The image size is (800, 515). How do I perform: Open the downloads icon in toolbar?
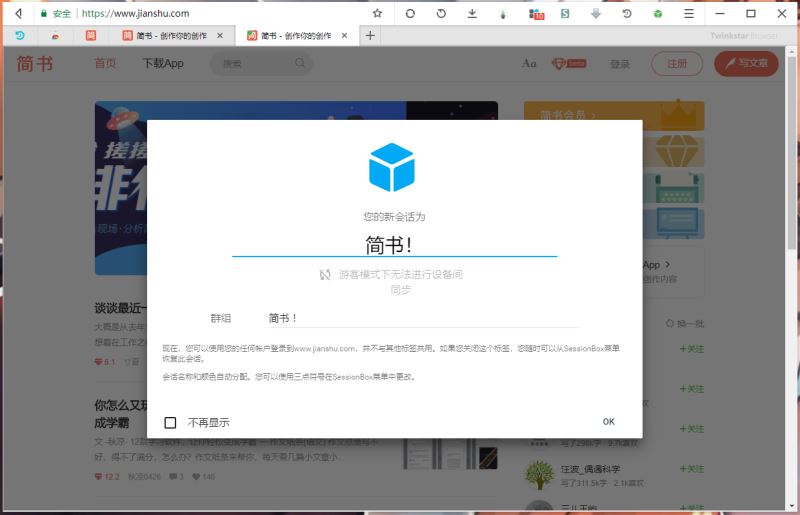click(472, 14)
